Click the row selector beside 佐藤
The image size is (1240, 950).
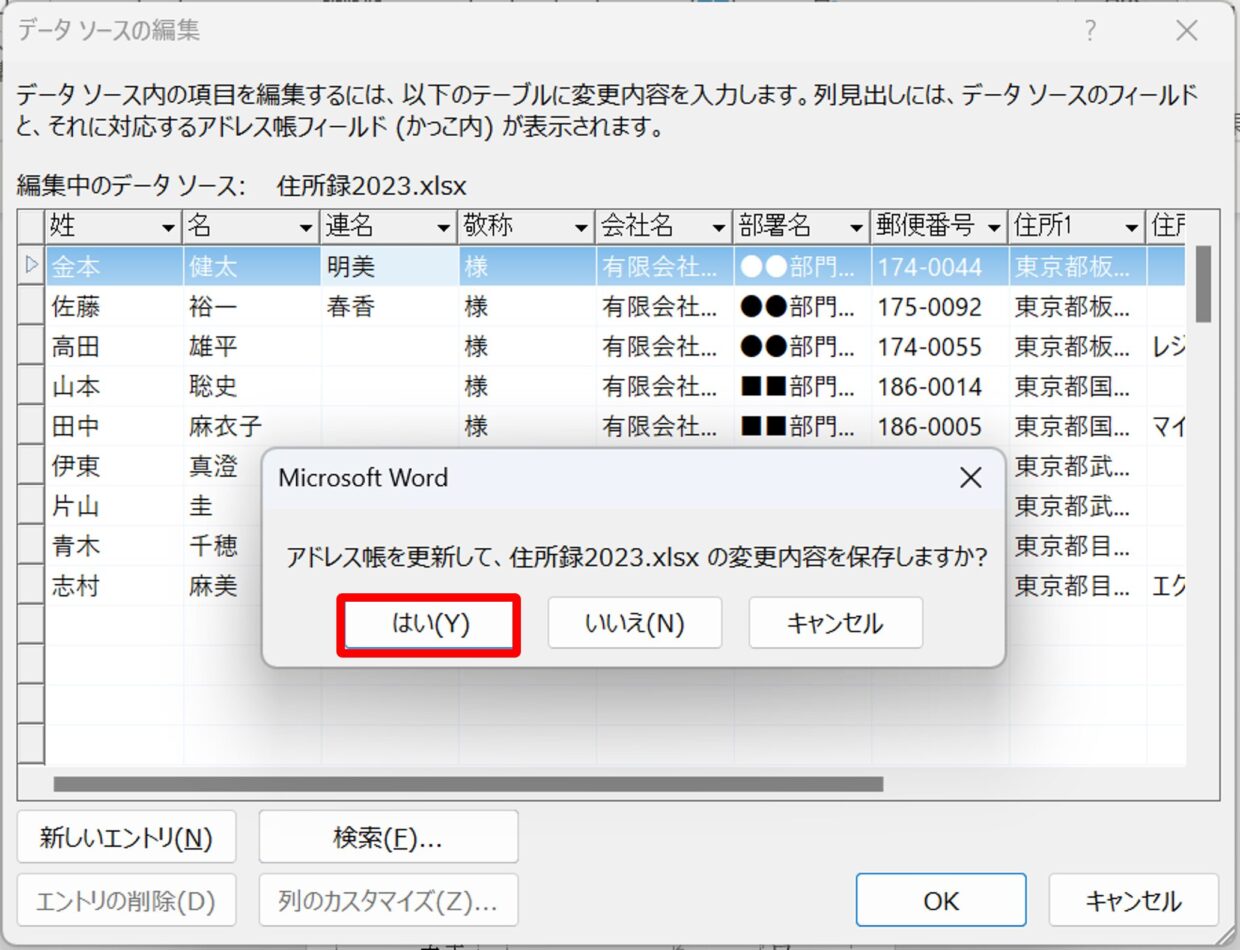pos(31,307)
